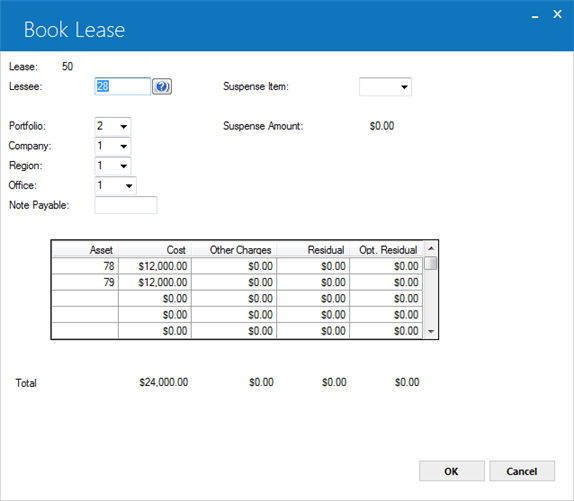Click the Lessee input field
This screenshot has height=501, width=574.
click(x=123, y=86)
